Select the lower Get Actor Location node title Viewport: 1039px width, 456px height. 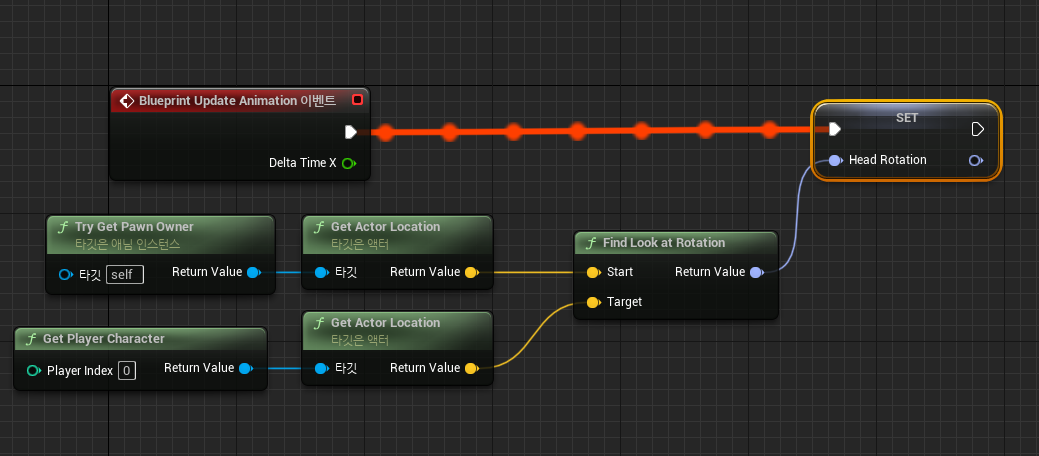pyautogui.click(x=385, y=323)
